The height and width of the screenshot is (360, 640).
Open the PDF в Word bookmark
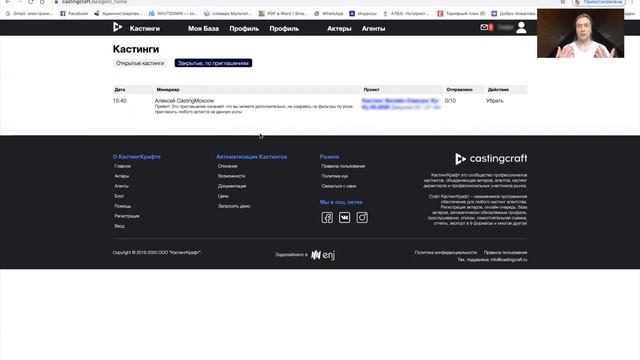click(283, 13)
